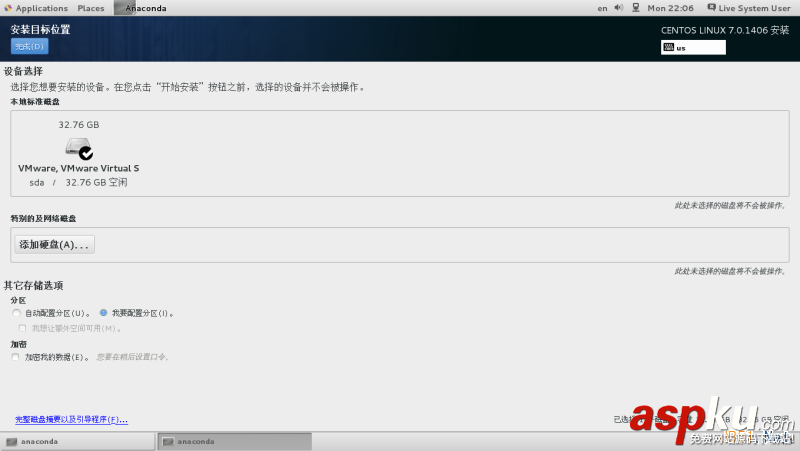Click the us keyboard layout indicator
The height and width of the screenshot is (451, 800).
pyautogui.click(x=693, y=47)
